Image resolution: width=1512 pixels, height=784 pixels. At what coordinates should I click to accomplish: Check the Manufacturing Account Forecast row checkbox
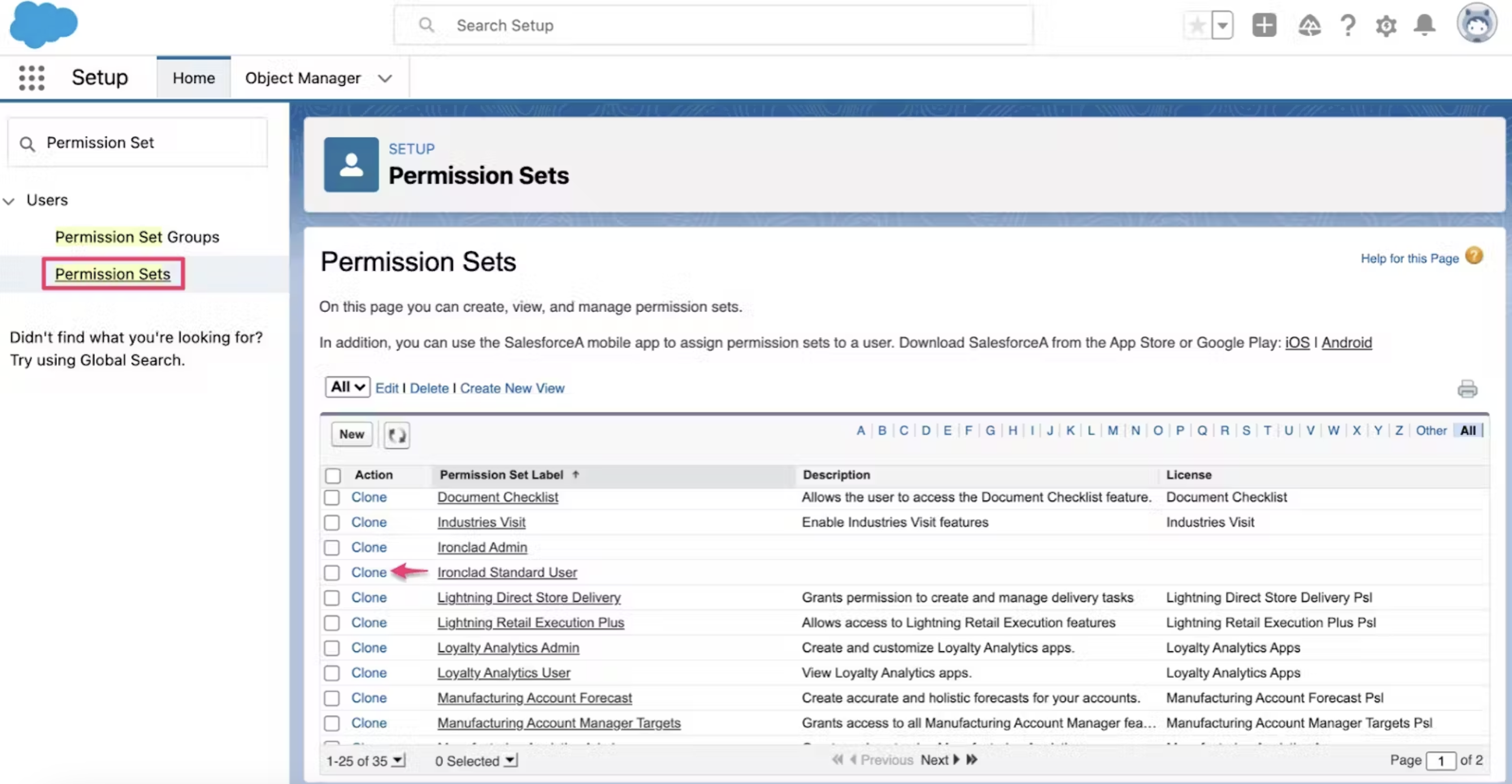(332, 698)
